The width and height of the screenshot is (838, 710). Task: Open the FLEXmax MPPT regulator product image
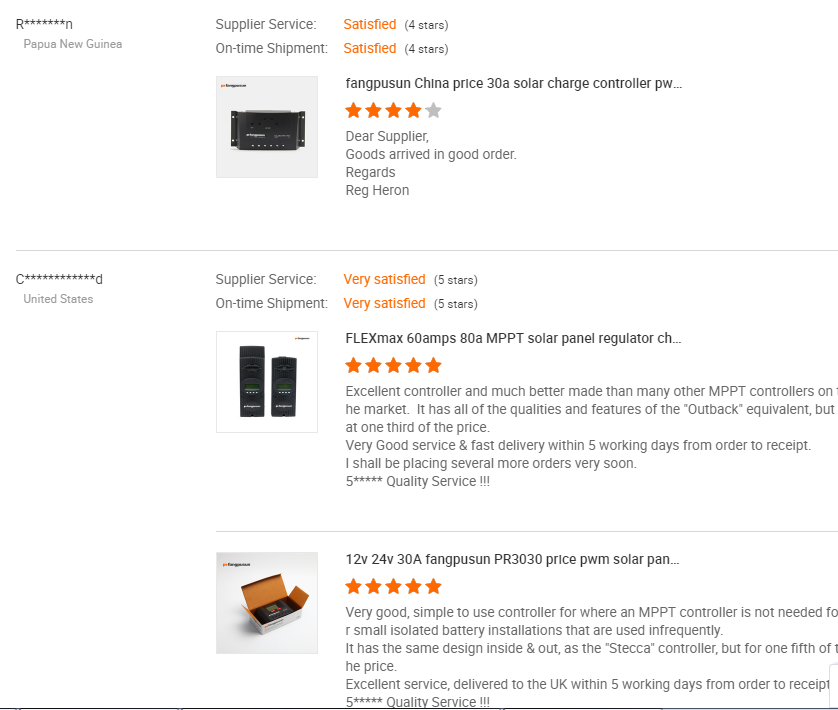point(267,382)
